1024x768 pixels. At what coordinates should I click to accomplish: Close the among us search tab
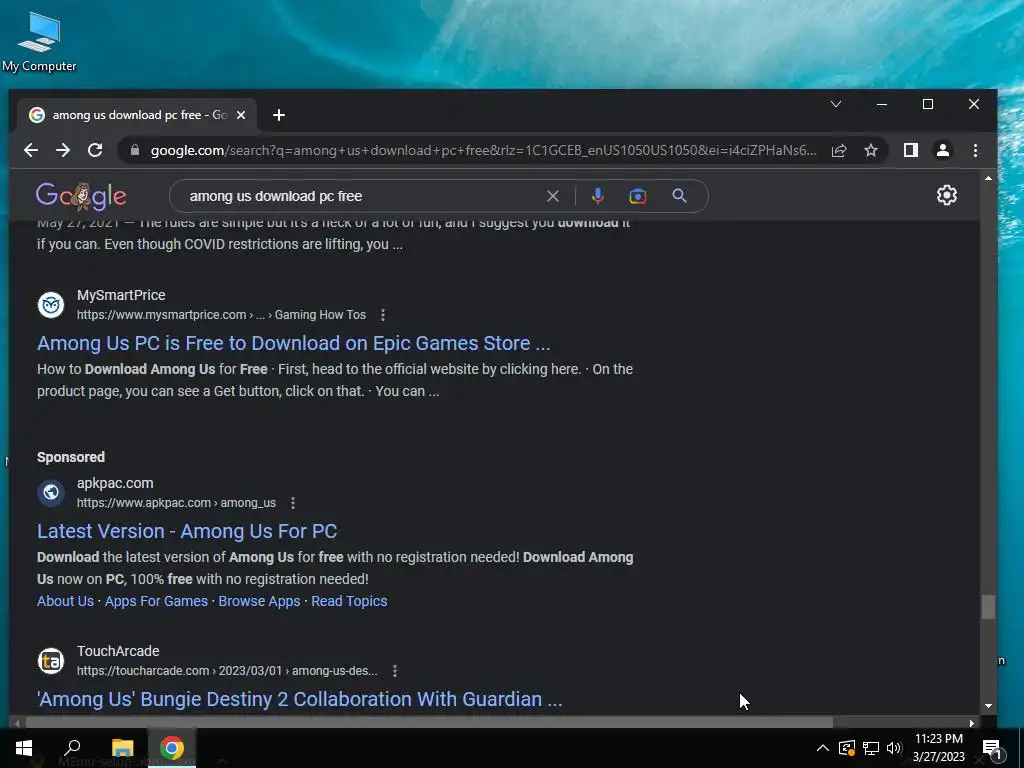pos(241,115)
